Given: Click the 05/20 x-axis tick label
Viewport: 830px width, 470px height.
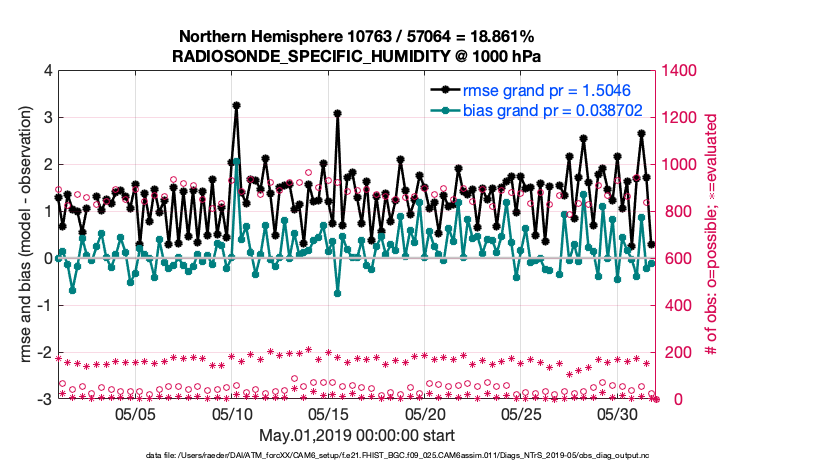Looking at the screenshot, I should click(424, 413).
